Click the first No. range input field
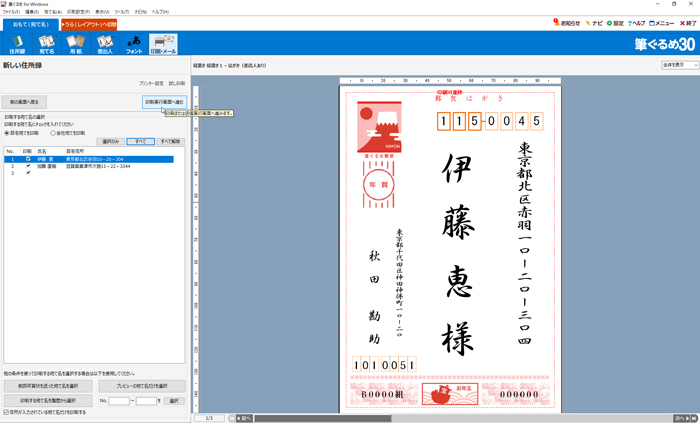The width and height of the screenshot is (700, 423). (x=119, y=400)
